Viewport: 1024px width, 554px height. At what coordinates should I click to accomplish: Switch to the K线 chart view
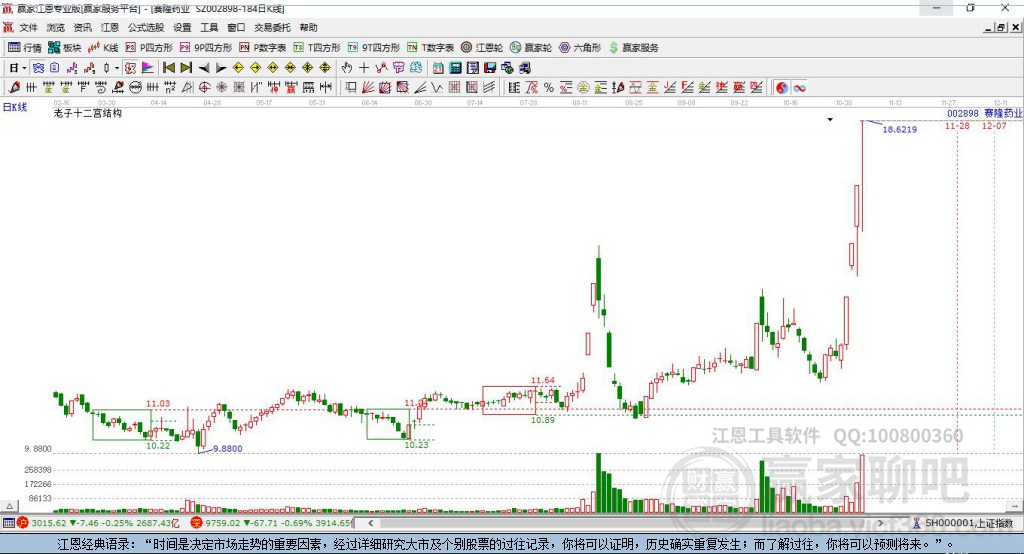pyautogui.click(x=103, y=48)
